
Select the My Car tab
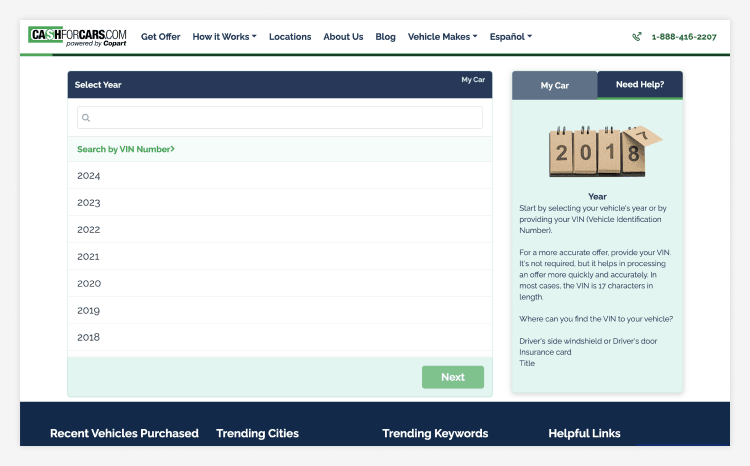click(554, 86)
